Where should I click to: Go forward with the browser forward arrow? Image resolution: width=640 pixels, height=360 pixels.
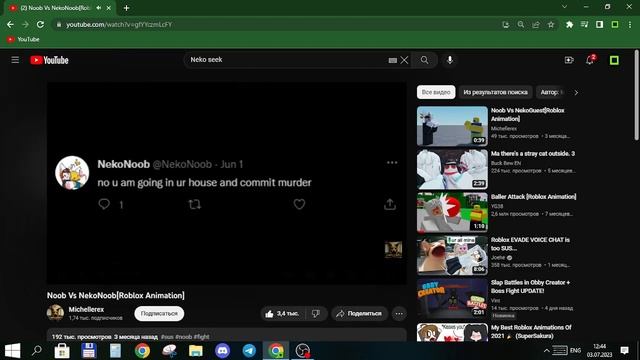click(x=25, y=24)
